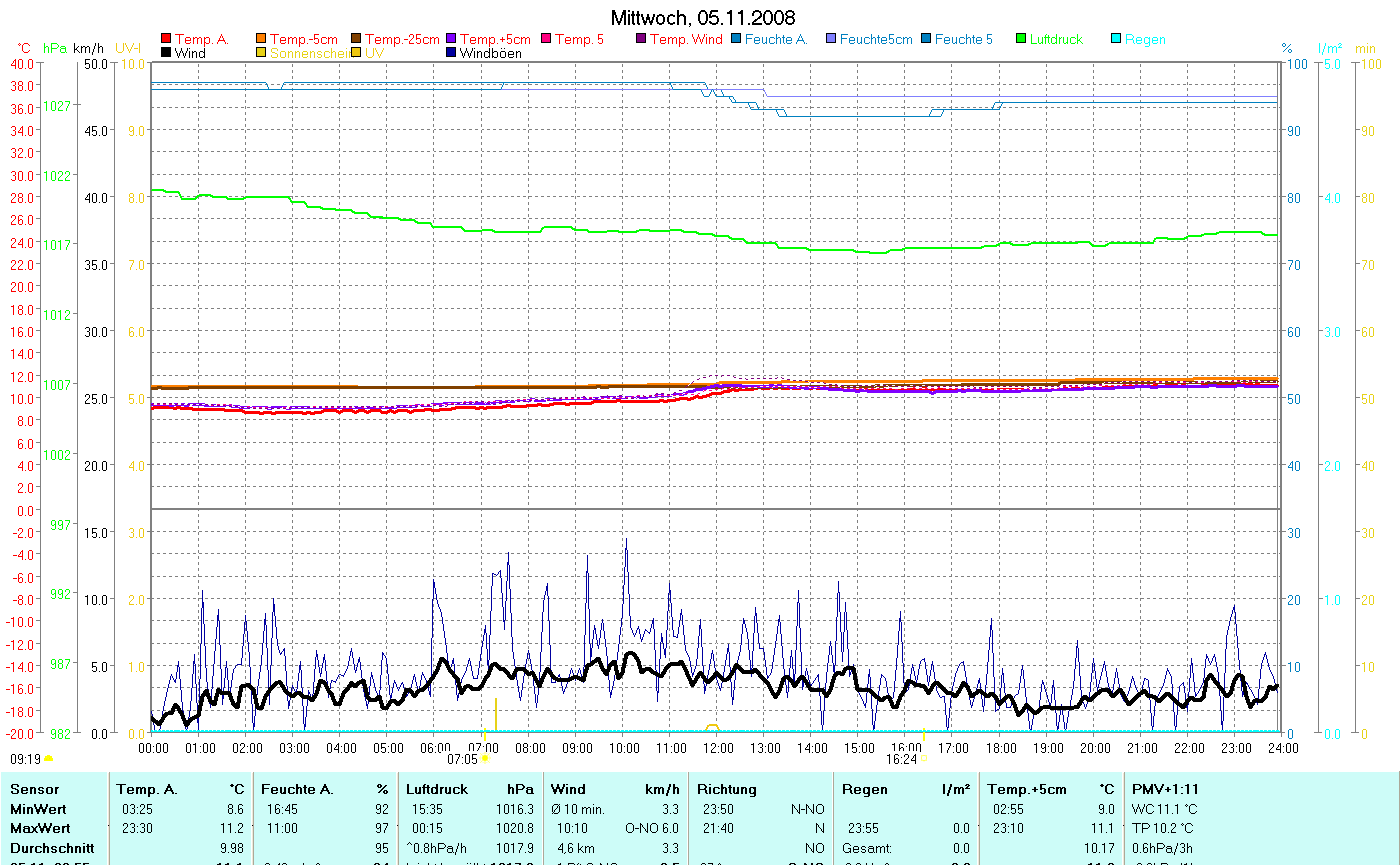
Task: Click the MaxWert row label
Action: (39, 828)
